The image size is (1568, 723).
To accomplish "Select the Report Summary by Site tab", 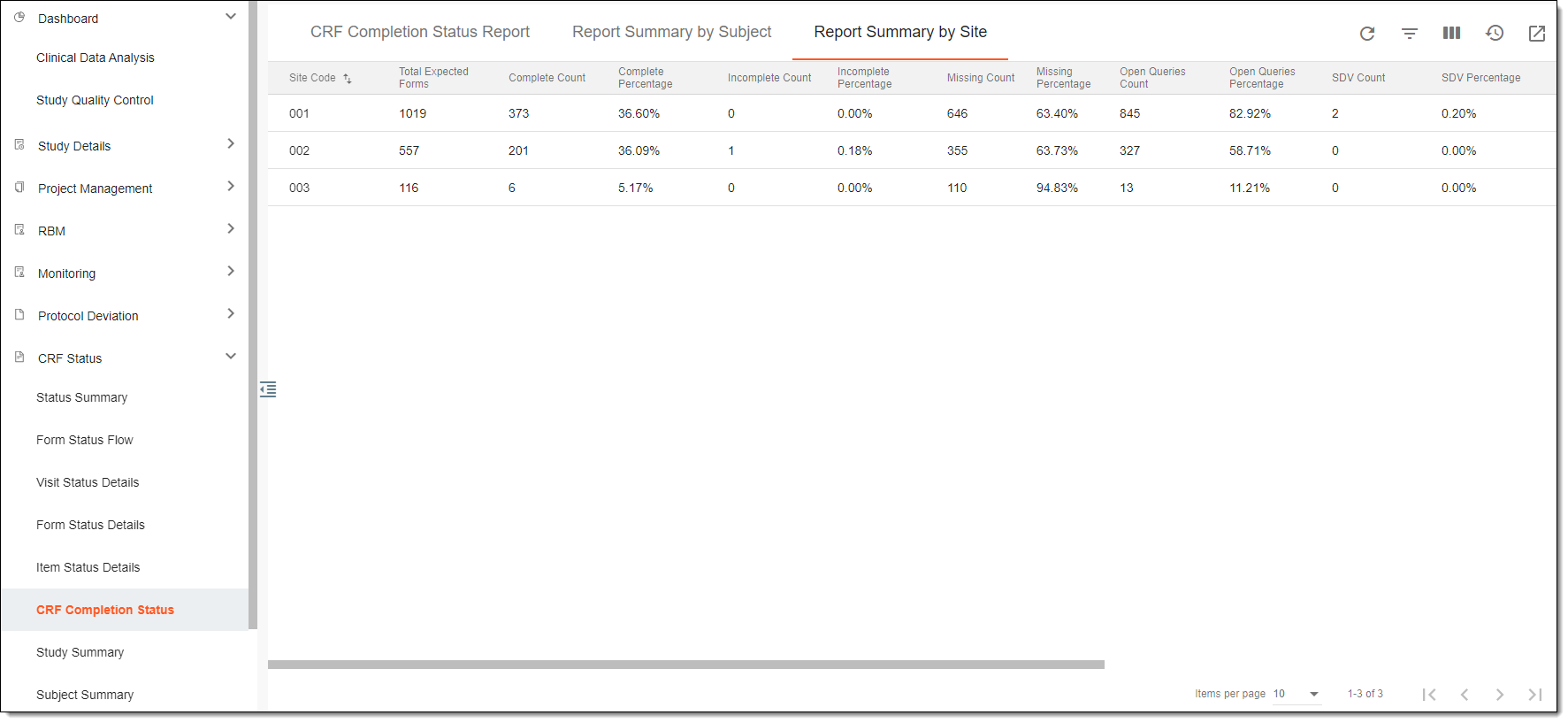I will 900,32.
